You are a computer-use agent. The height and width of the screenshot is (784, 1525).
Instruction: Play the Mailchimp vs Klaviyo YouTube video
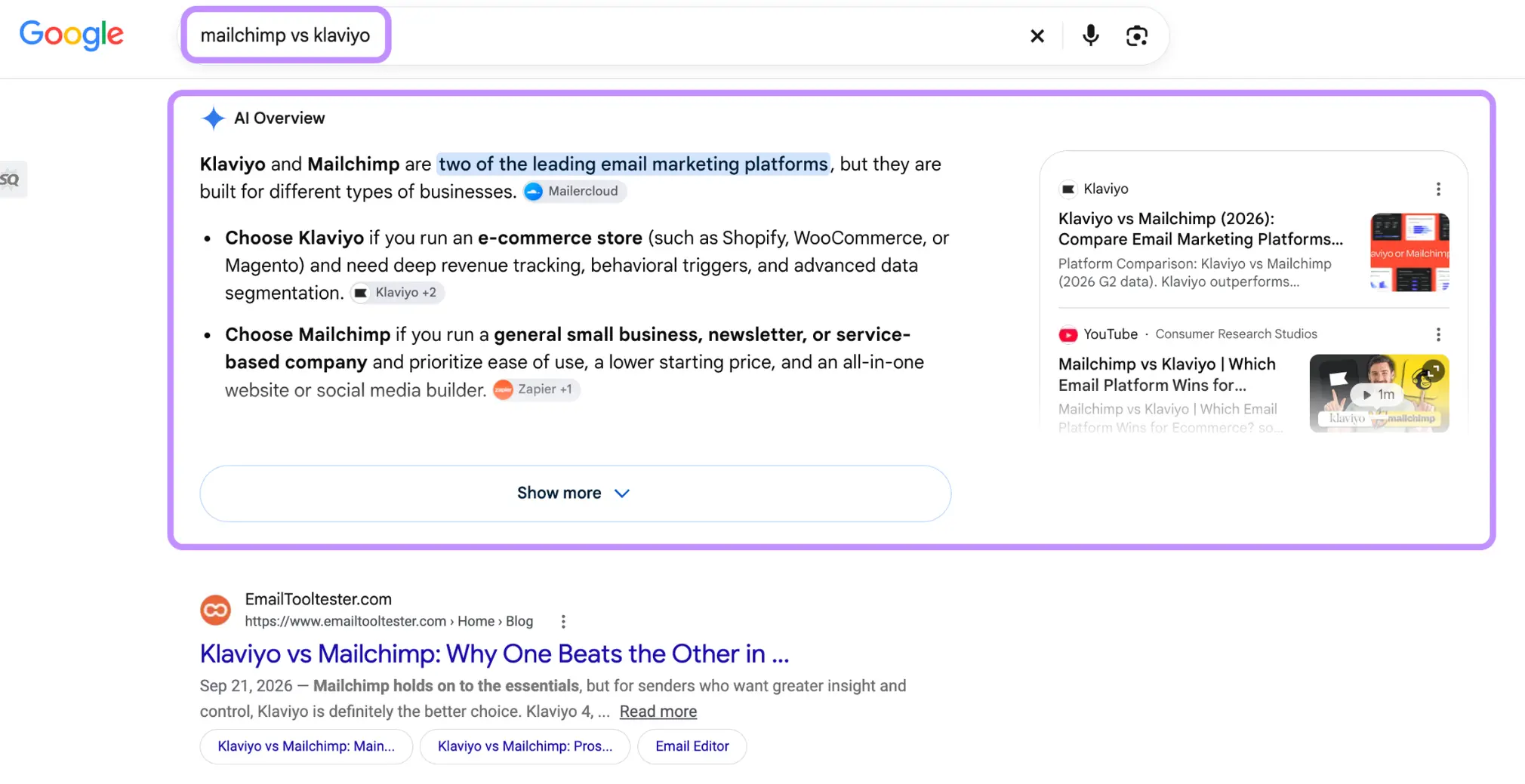[x=1379, y=393]
